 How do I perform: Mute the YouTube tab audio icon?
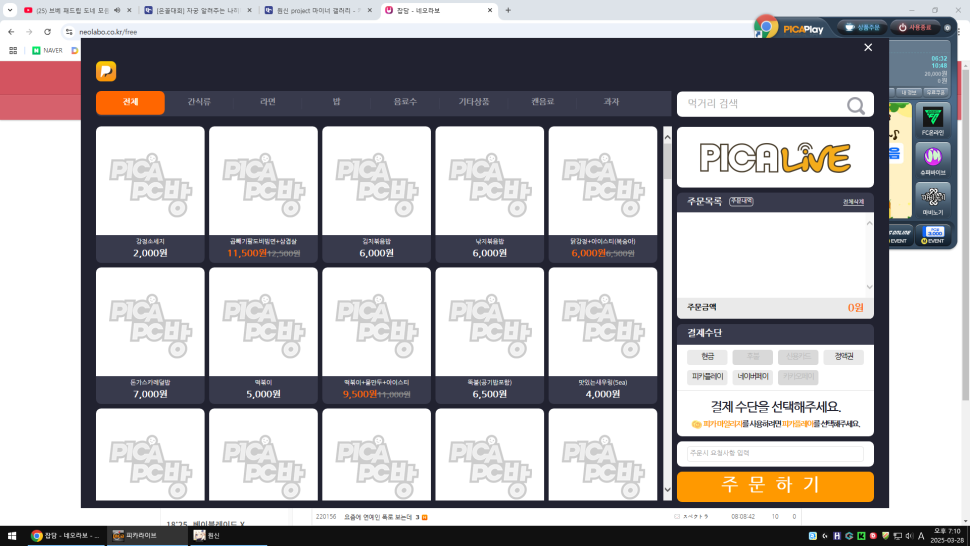(117, 11)
